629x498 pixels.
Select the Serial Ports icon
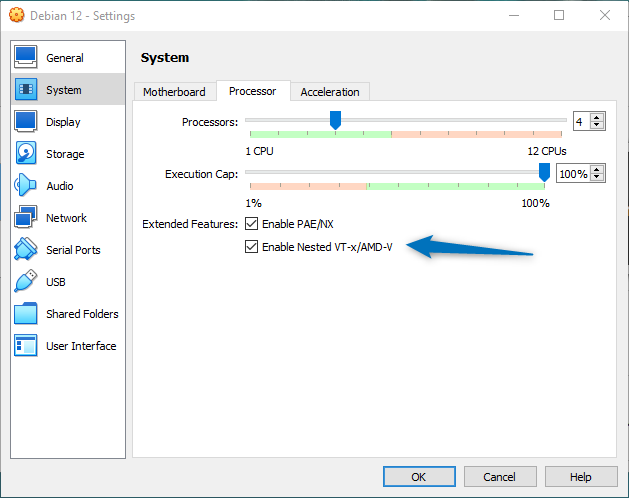pyautogui.click(x=26, y=250)
